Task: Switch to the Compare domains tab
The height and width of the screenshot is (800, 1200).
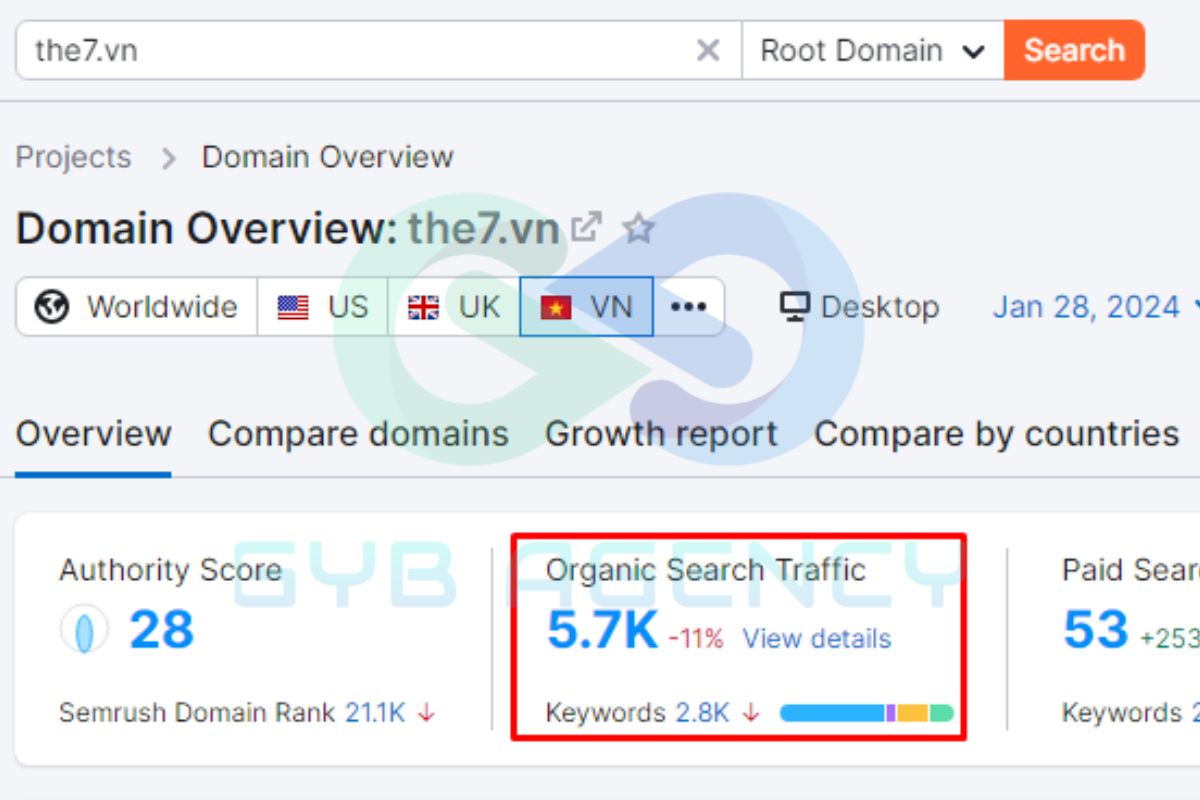Action: click(x=358, y=434)
